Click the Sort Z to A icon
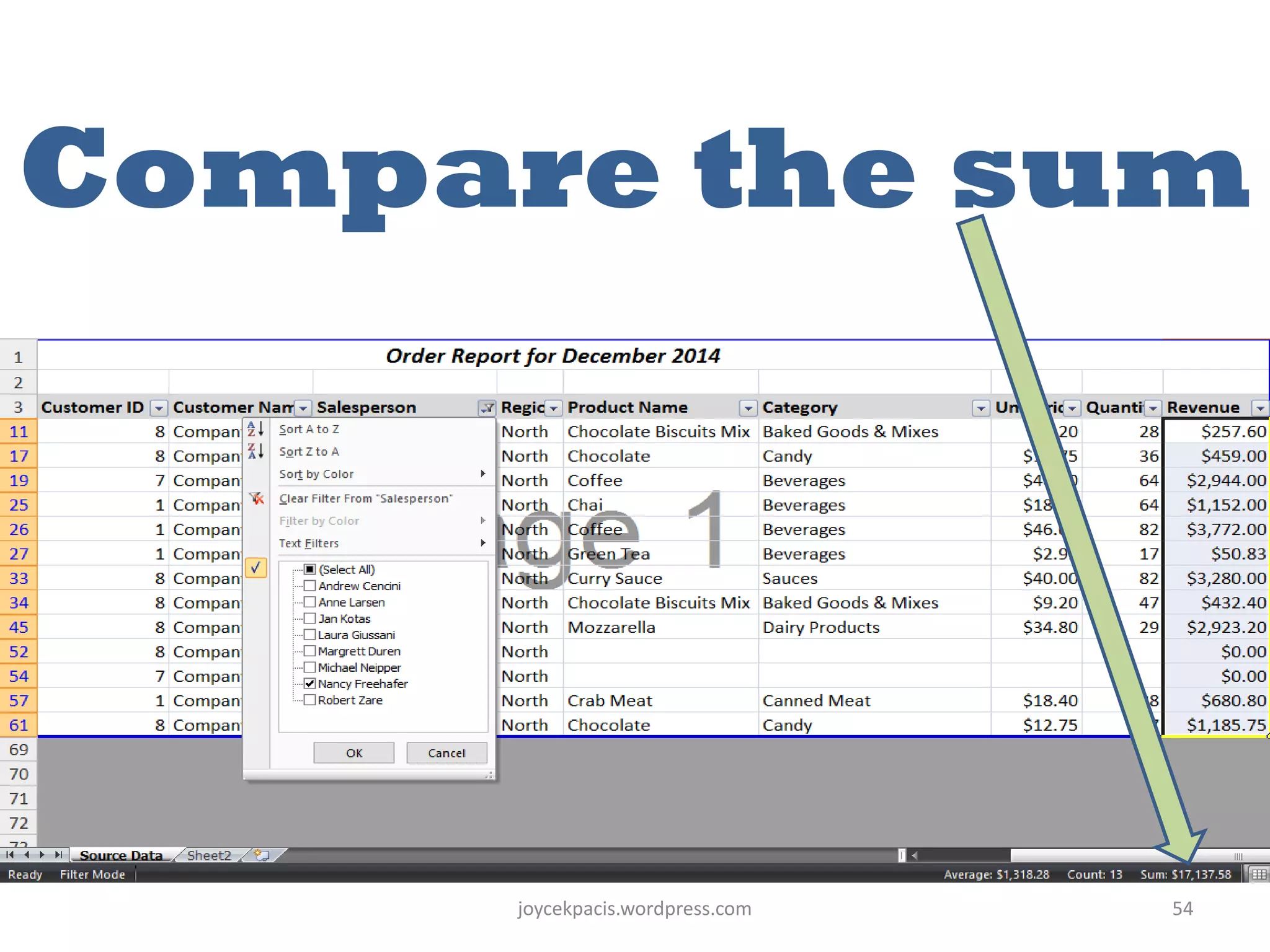Image resolution: width=1270 pixels, height=952 pixels. tap(255, 451)
